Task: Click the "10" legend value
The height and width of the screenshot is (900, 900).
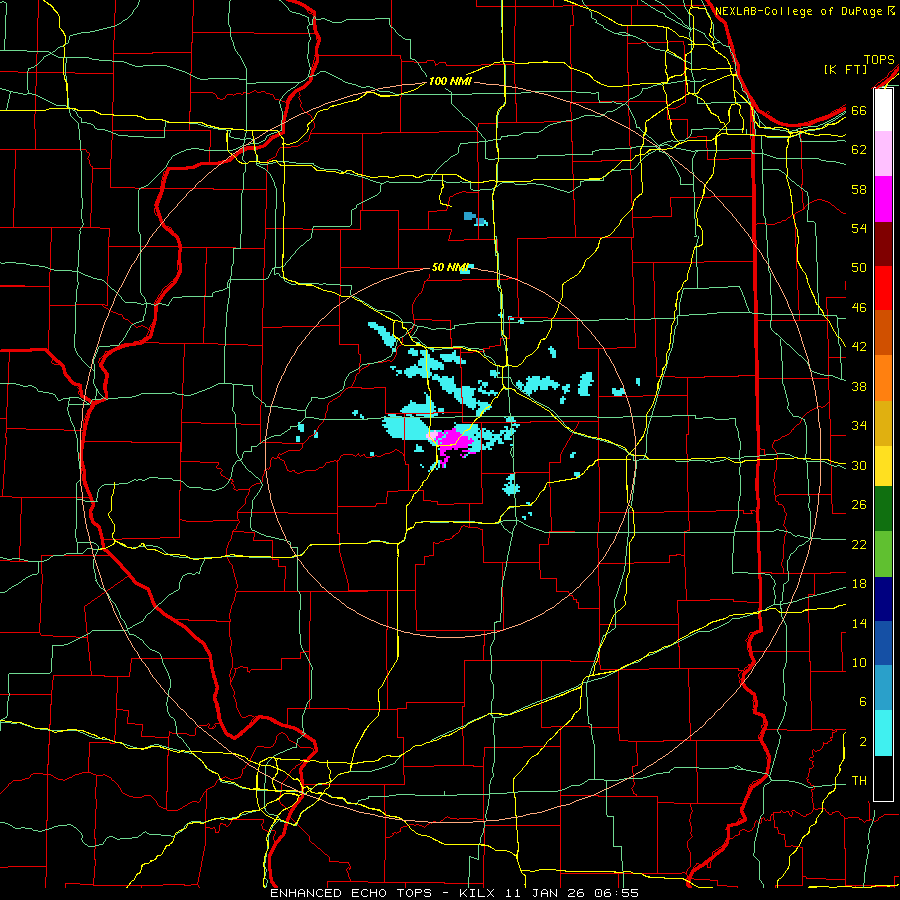Action: [x=859, y=663]
